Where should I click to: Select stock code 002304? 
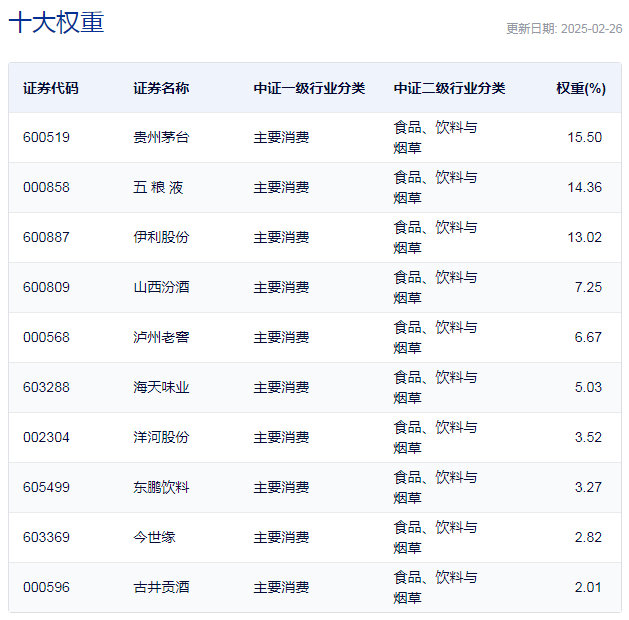[47, 437]
